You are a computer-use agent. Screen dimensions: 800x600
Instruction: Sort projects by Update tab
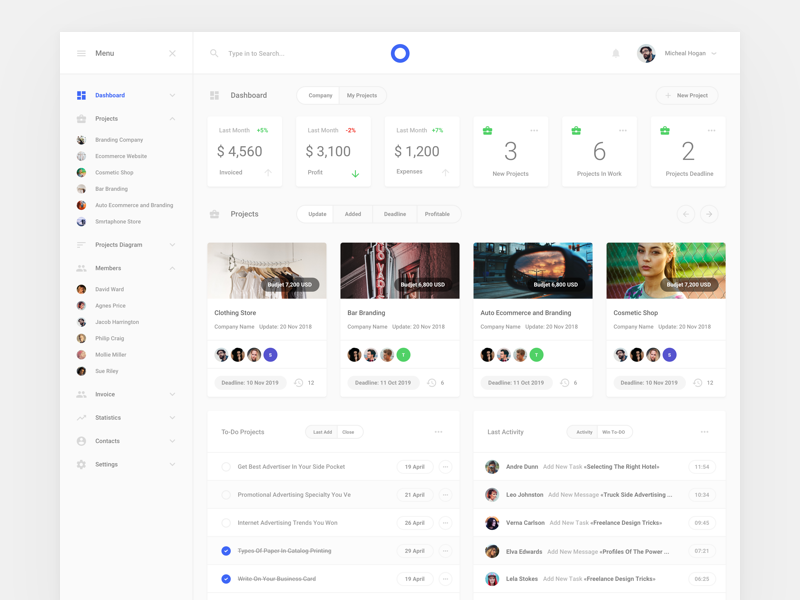(x=317, y=214)
